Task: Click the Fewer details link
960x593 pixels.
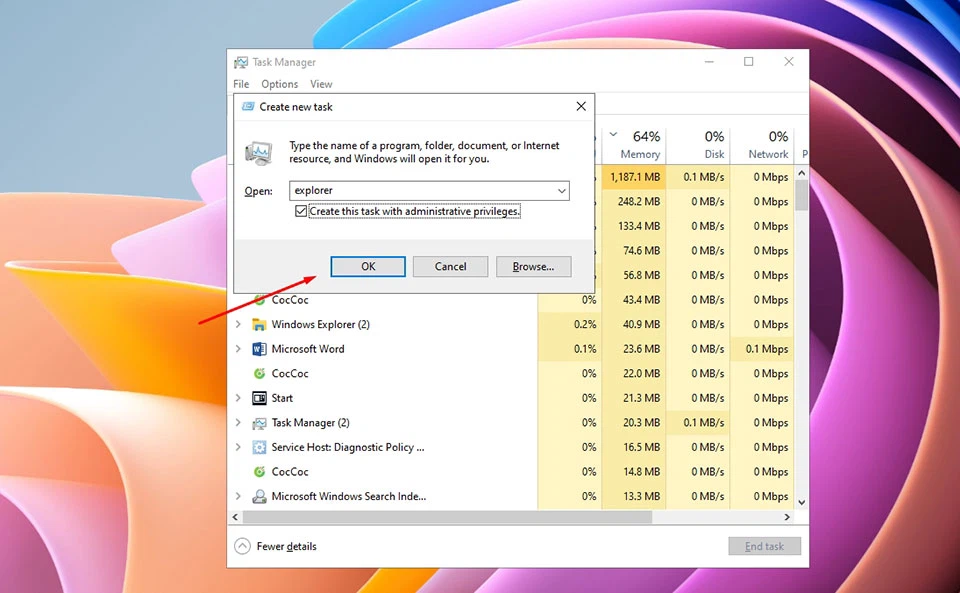Action: point(287,546)
